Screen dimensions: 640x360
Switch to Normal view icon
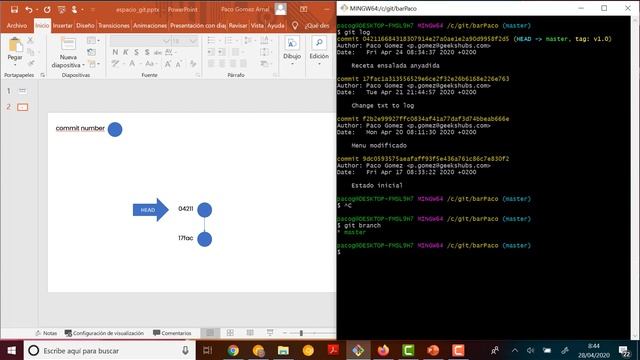[x=210, y=333]
